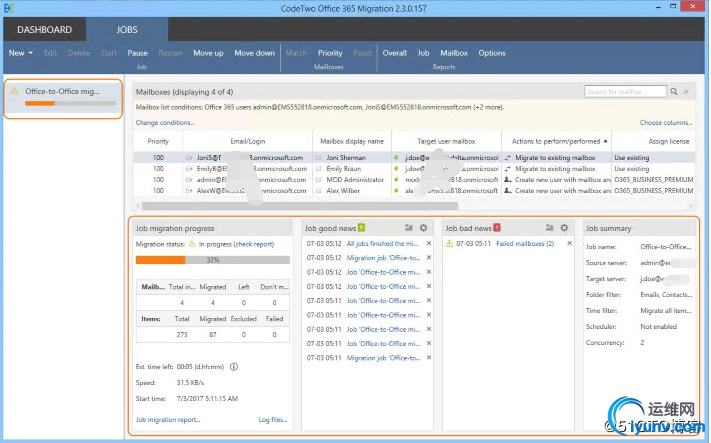Click Move down in toolbar
Viewport: 711px width, 443px height.
[x=254, y=53]
